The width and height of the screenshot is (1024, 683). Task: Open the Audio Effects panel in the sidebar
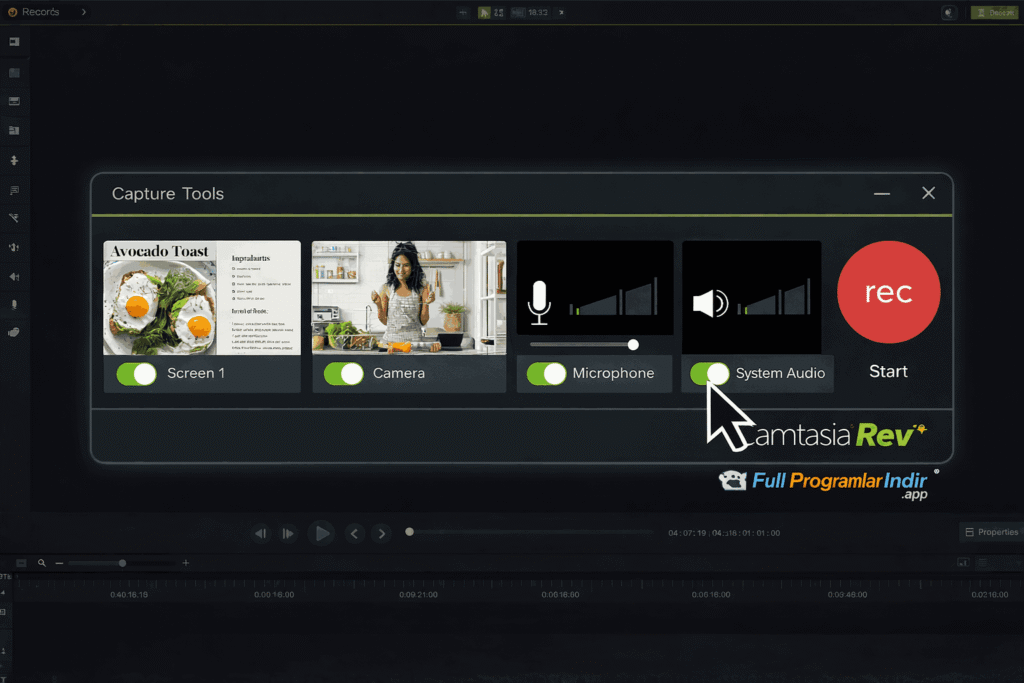[14, 276]
